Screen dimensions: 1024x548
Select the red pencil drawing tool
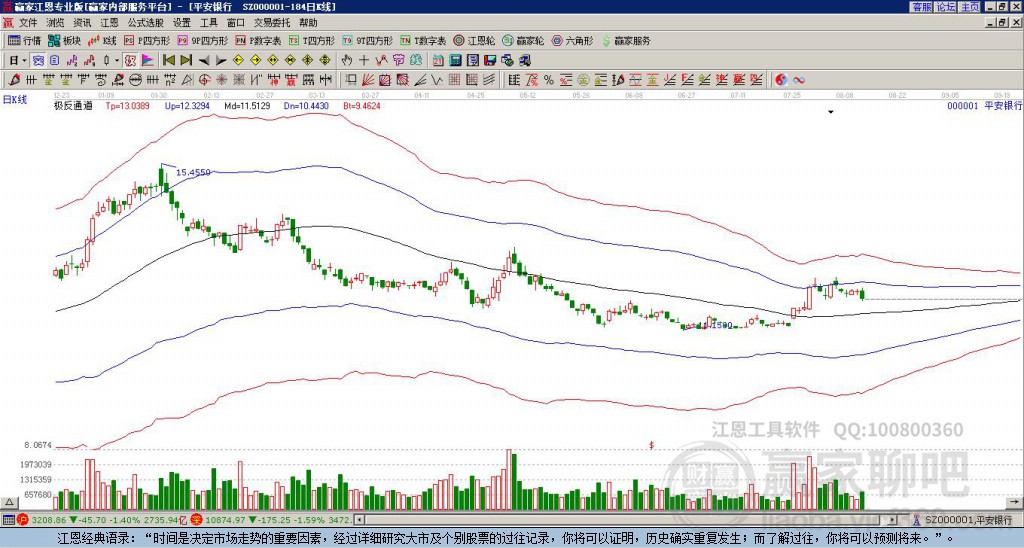(13, 80)
